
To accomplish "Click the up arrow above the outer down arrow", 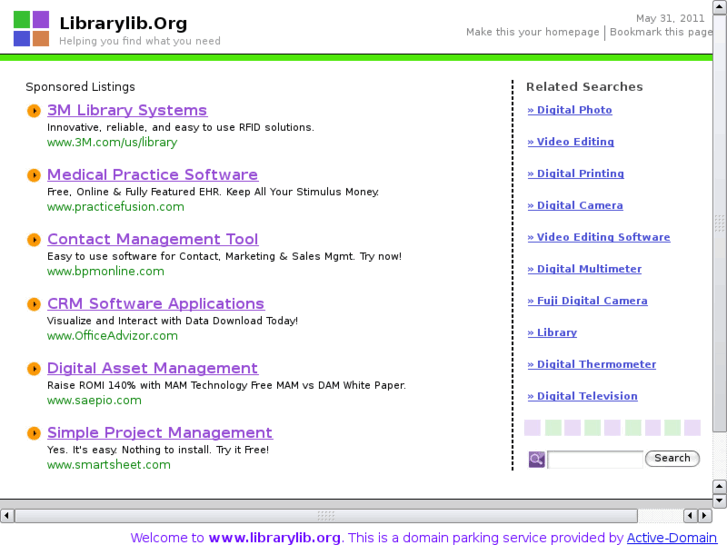I will [x=719, y=487].
